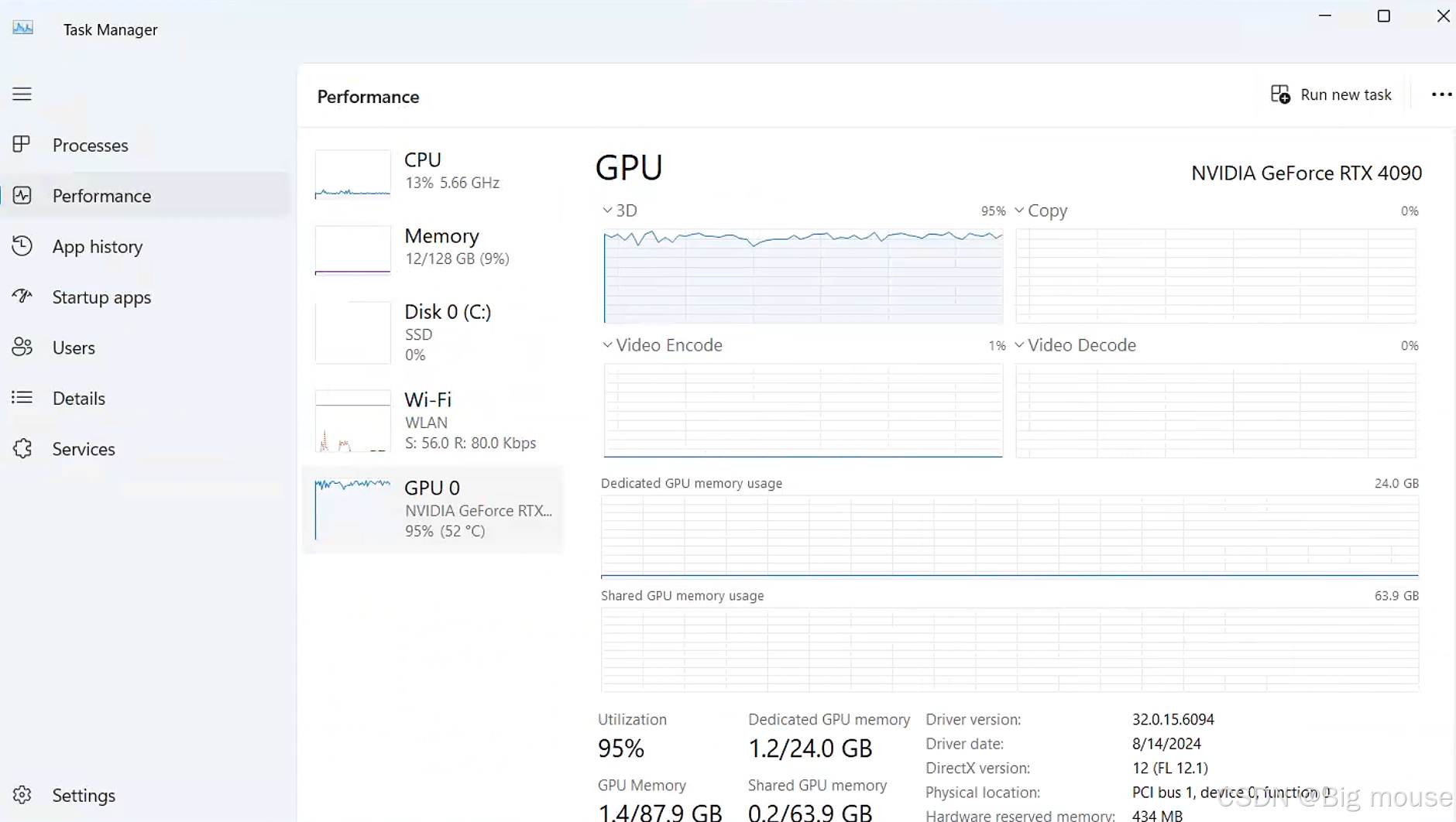Screen dimensions: 1456x822
Task: Open the three-dot more options menu
Action: (x=1441, y=94)
